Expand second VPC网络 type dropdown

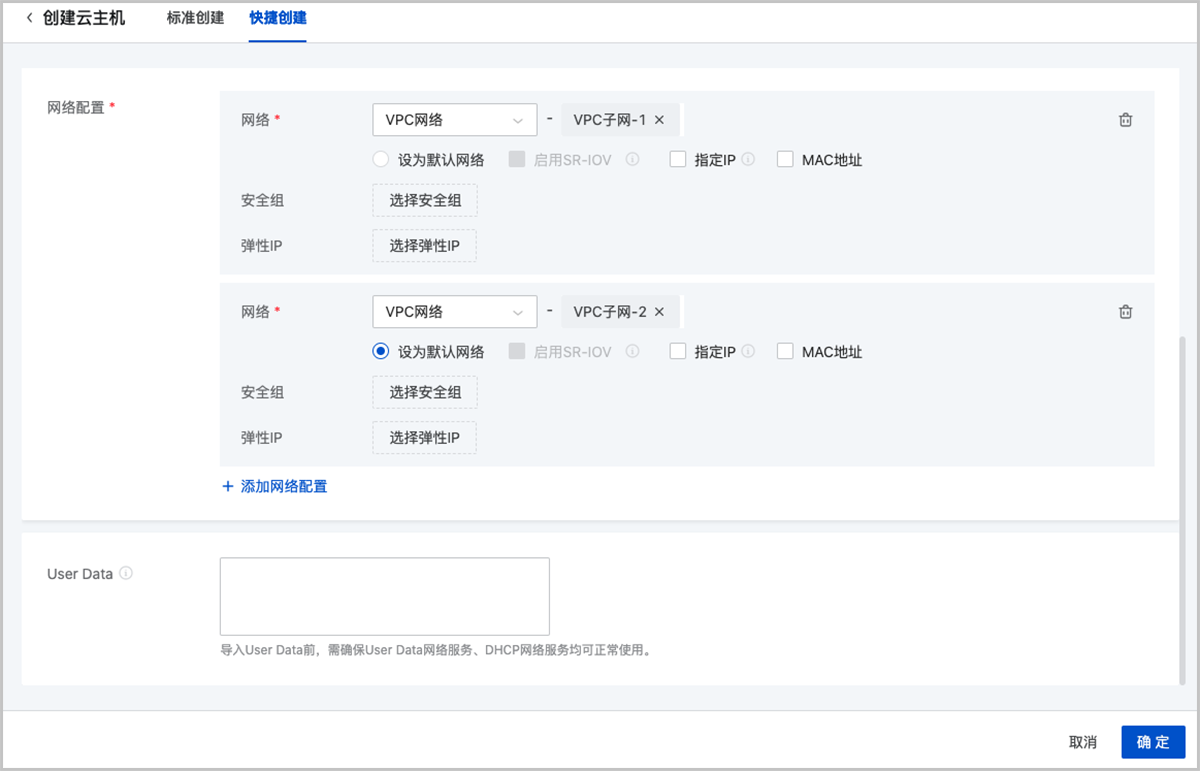coord(454,312)
